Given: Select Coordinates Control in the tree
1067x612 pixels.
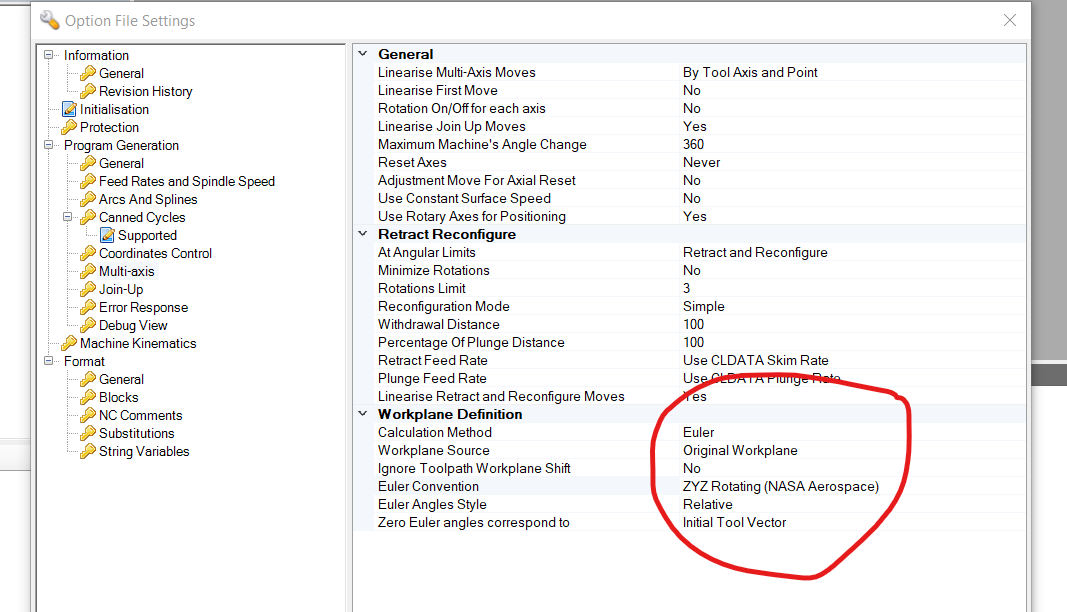Looking at the screenshot, I should point(155,253).
